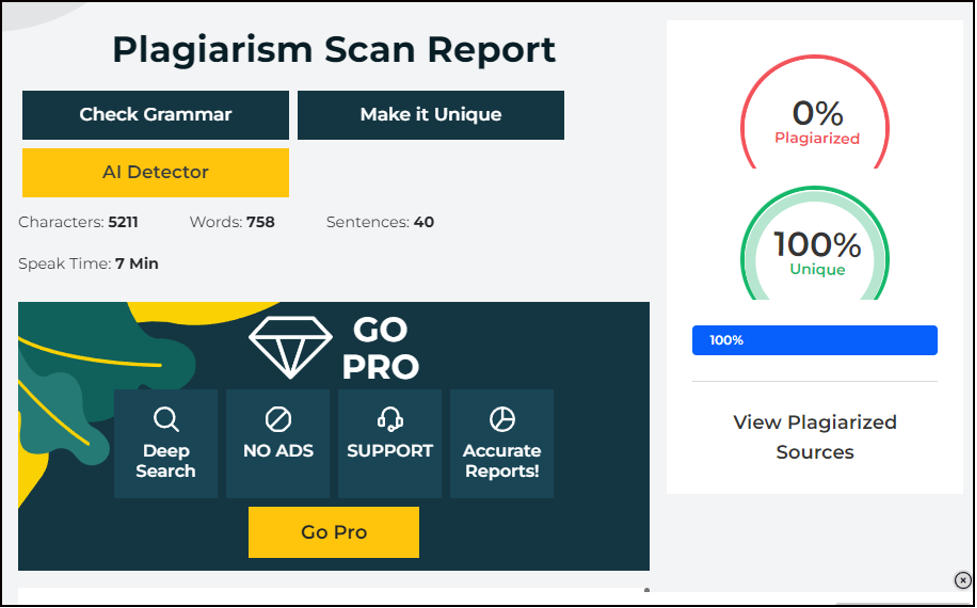Click the yellow Go Pro button

[x=334, y=532]
